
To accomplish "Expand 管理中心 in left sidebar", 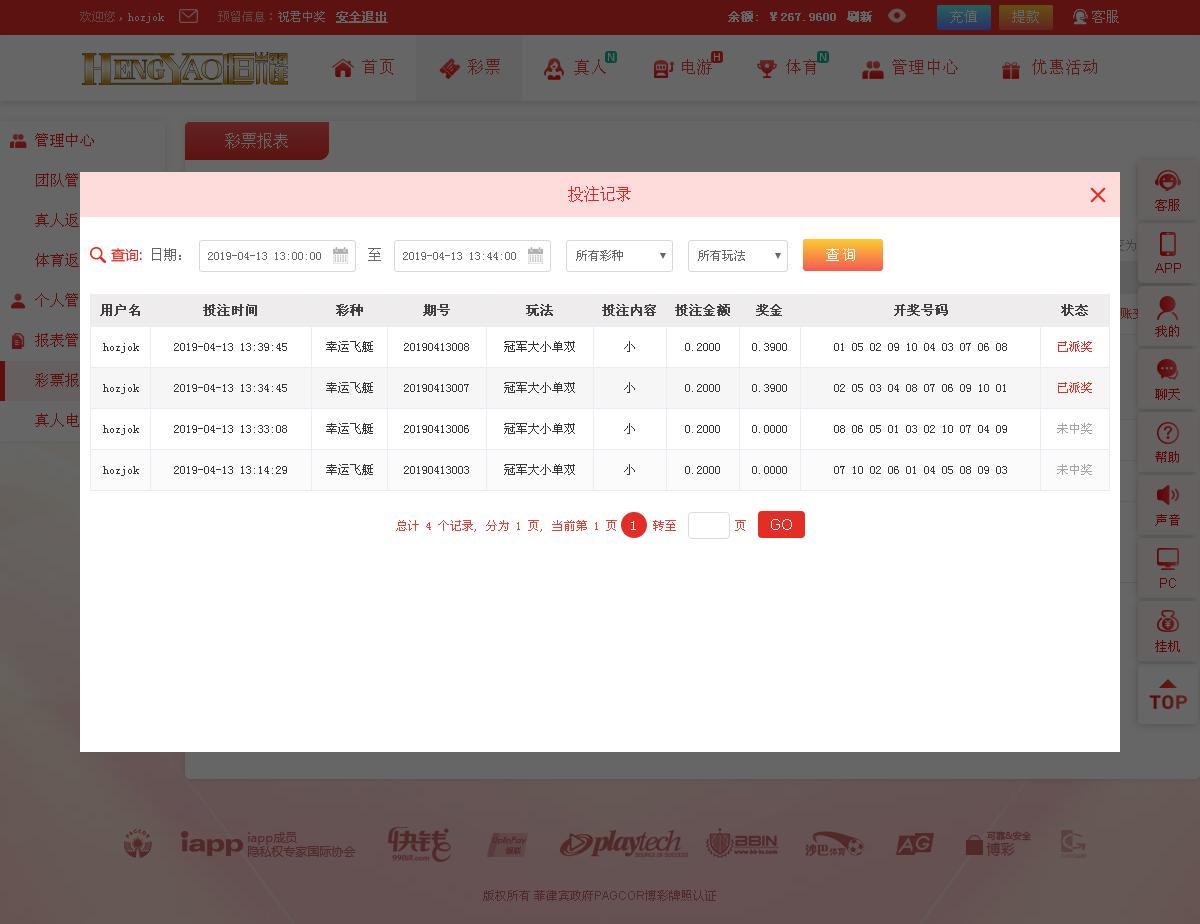I will click(65, 141).
